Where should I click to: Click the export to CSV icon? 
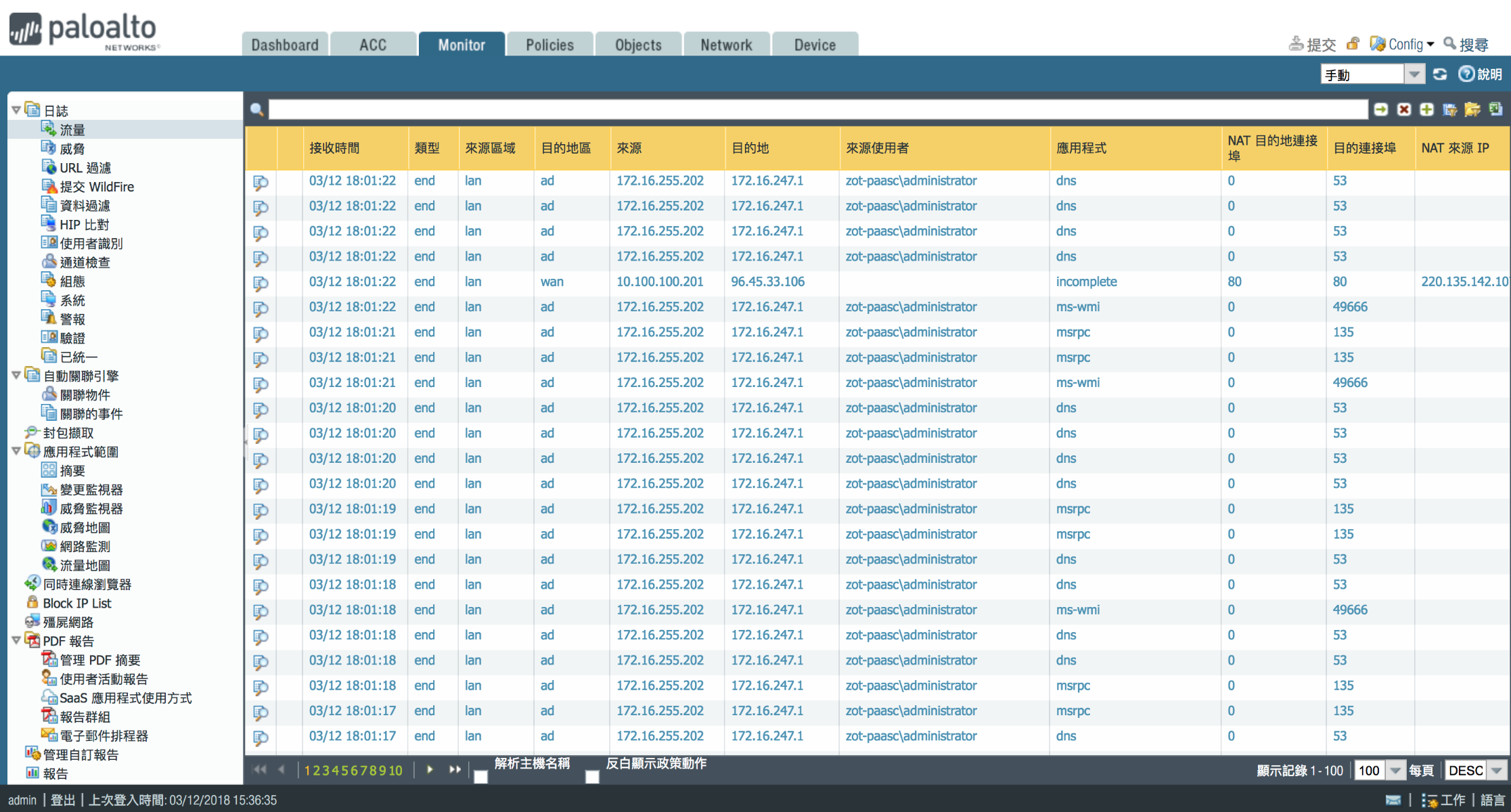click(1495, 109)
